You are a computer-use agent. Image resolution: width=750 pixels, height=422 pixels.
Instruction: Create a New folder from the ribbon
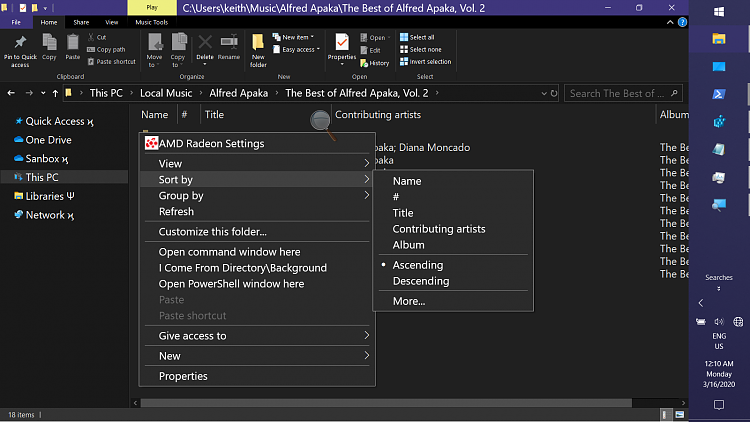pos(258,50)
